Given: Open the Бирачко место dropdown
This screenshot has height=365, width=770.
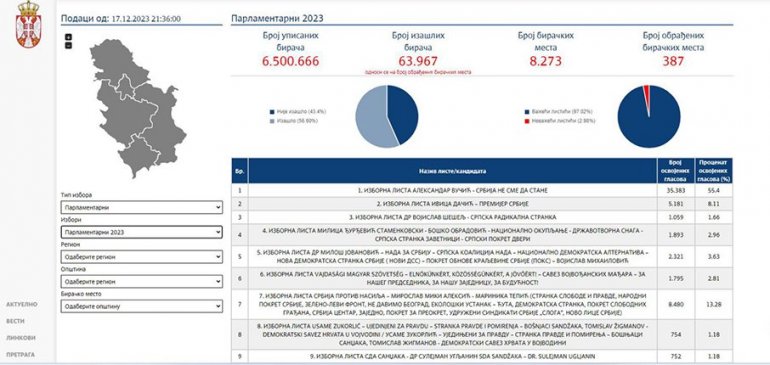Looking at the screenshot, I should point(142,306).
